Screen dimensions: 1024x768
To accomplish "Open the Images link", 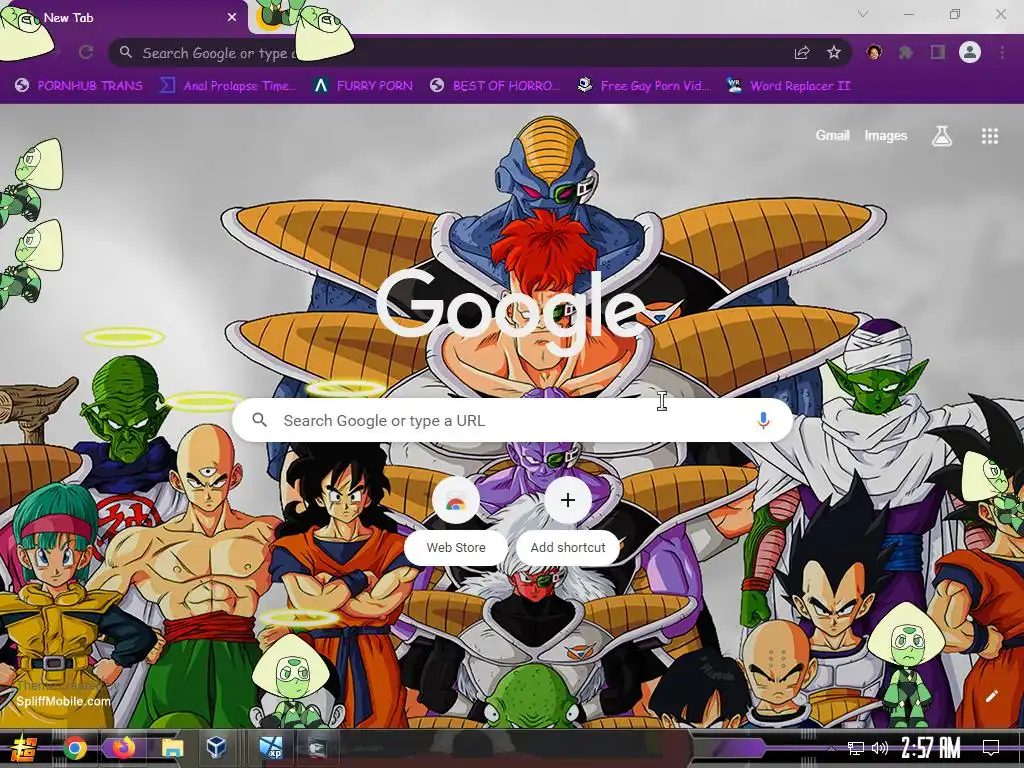I will tap(886, 135).
